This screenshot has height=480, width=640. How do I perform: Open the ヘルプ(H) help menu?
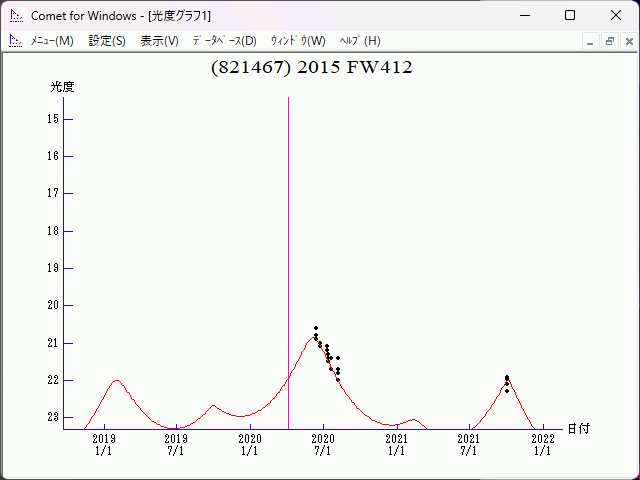pos(360,41)
